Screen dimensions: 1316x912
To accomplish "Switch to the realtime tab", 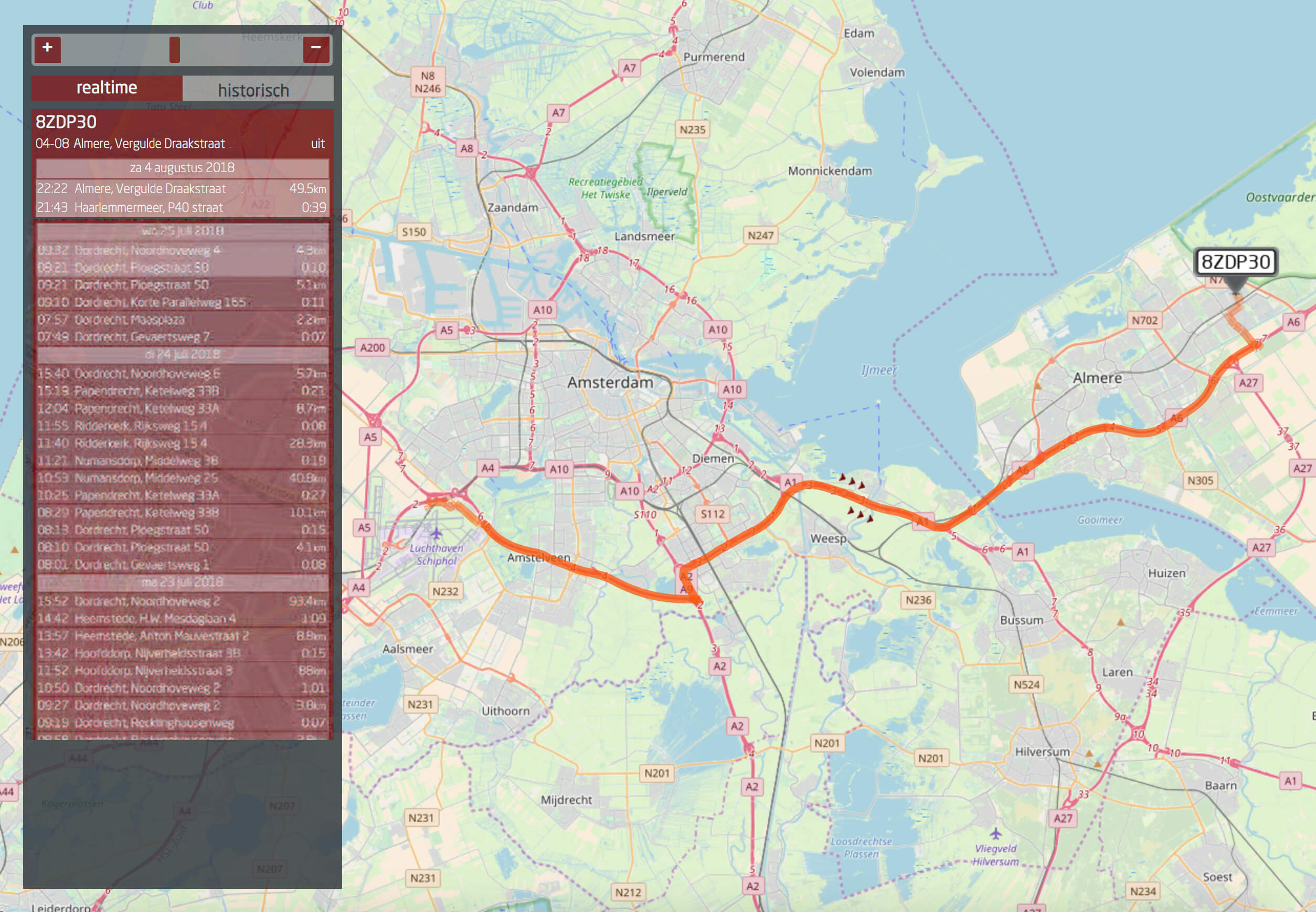I will [107, 88].
